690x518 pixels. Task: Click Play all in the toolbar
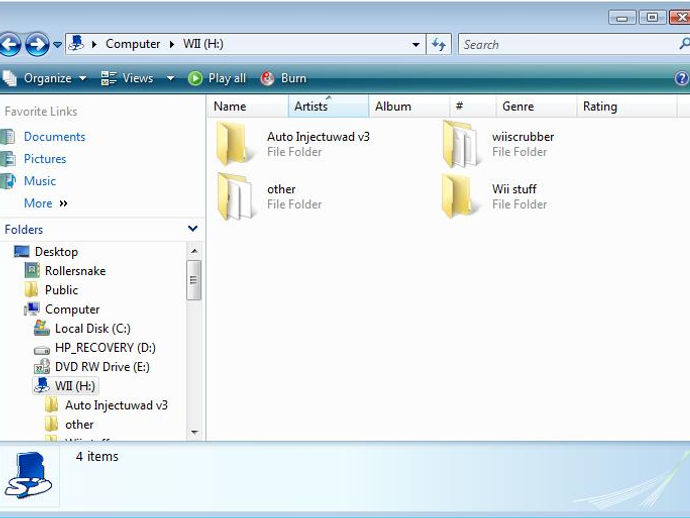[x=217, y=78]
